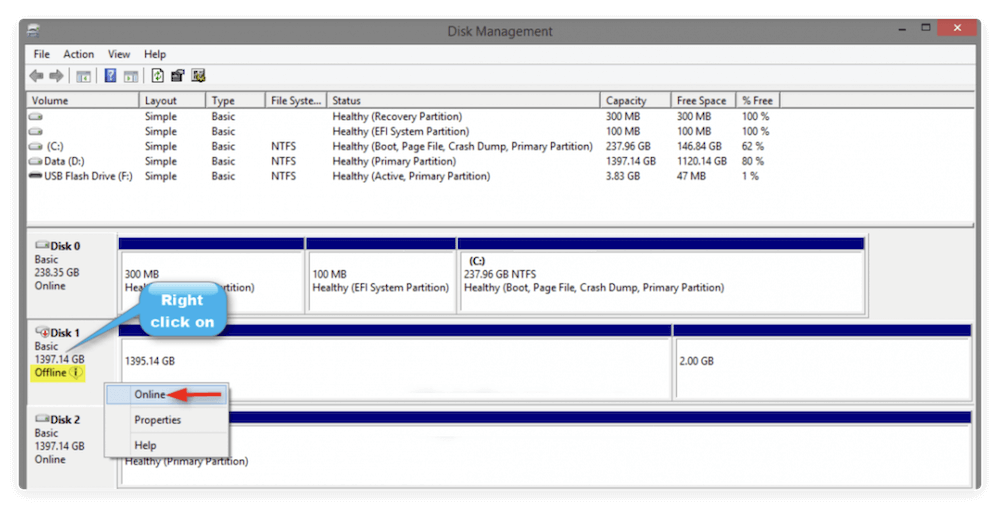Choose Help from the context menu
The image size is (1000, 508).
click(166, 446)
